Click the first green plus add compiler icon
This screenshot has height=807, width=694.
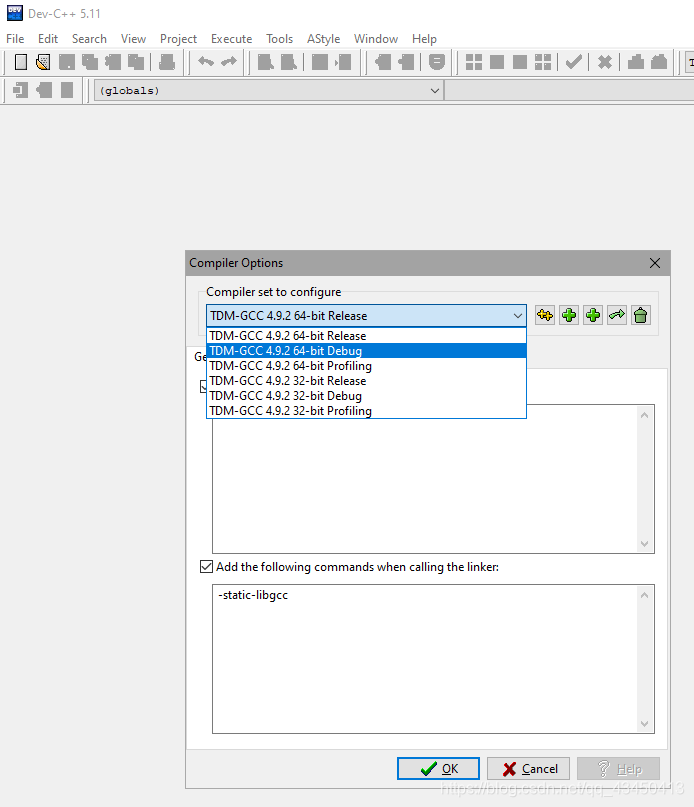[x=569, y=315]
